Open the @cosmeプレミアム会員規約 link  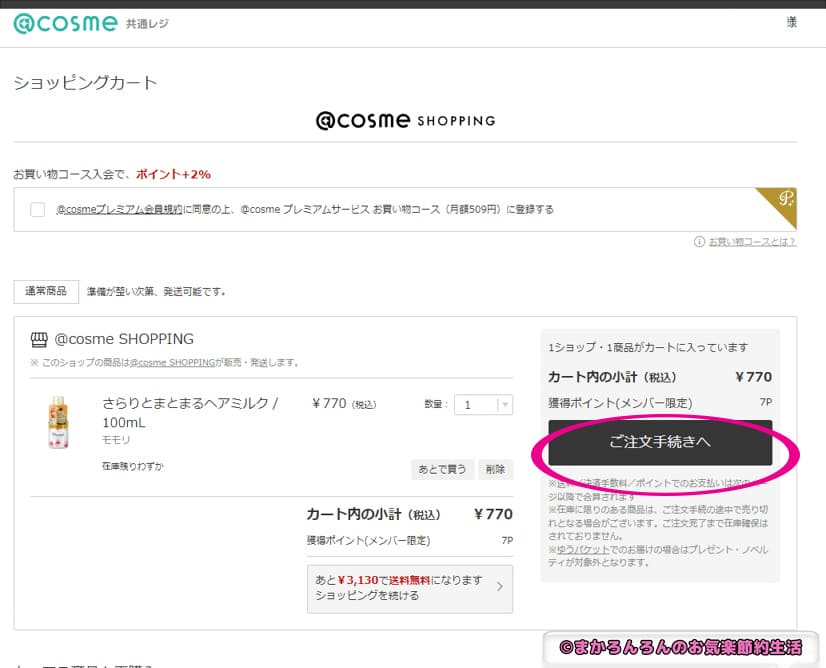click(119, 210)
